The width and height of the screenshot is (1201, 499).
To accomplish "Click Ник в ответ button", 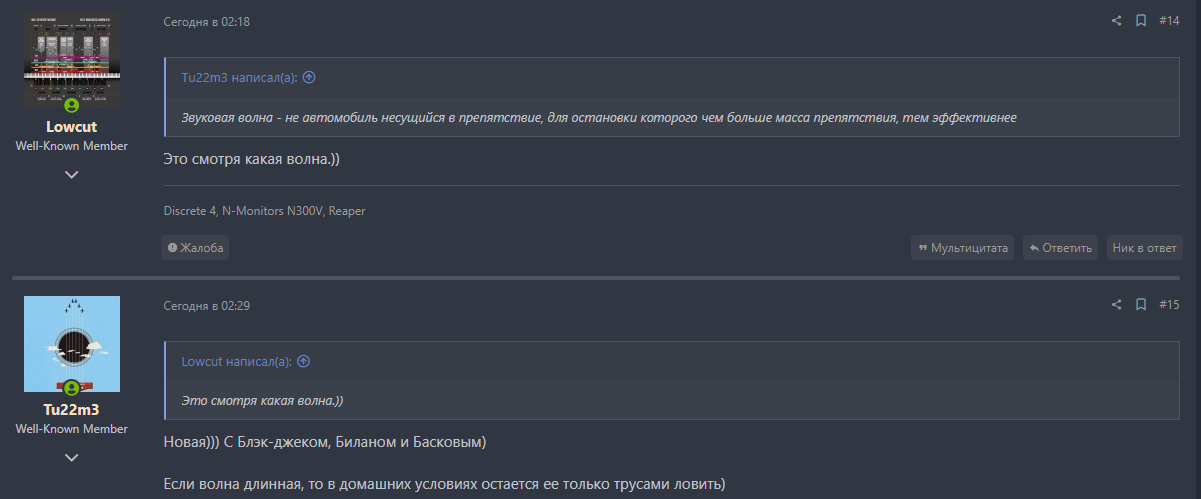I will (1144, 247).
